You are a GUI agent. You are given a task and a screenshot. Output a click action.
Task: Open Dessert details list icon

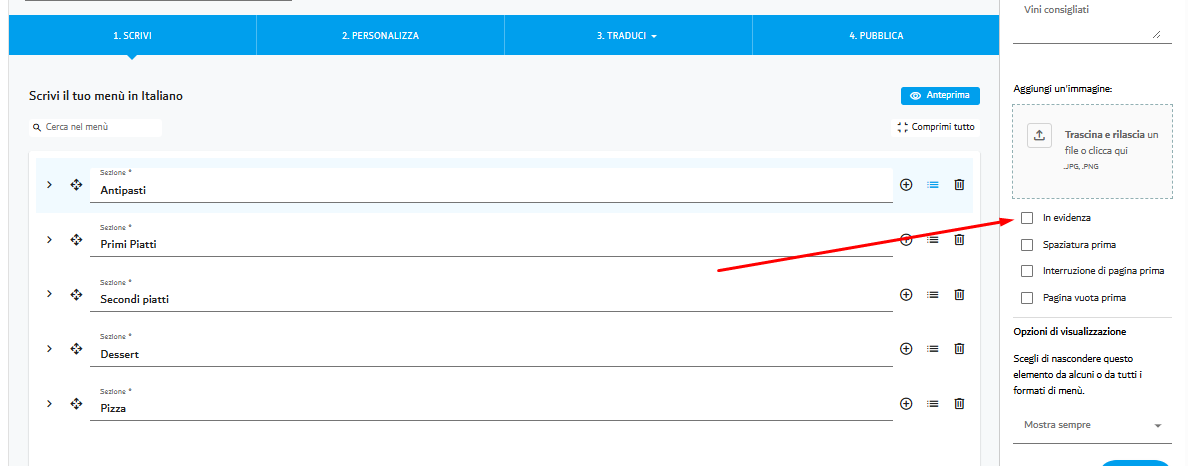click(933, 349)
